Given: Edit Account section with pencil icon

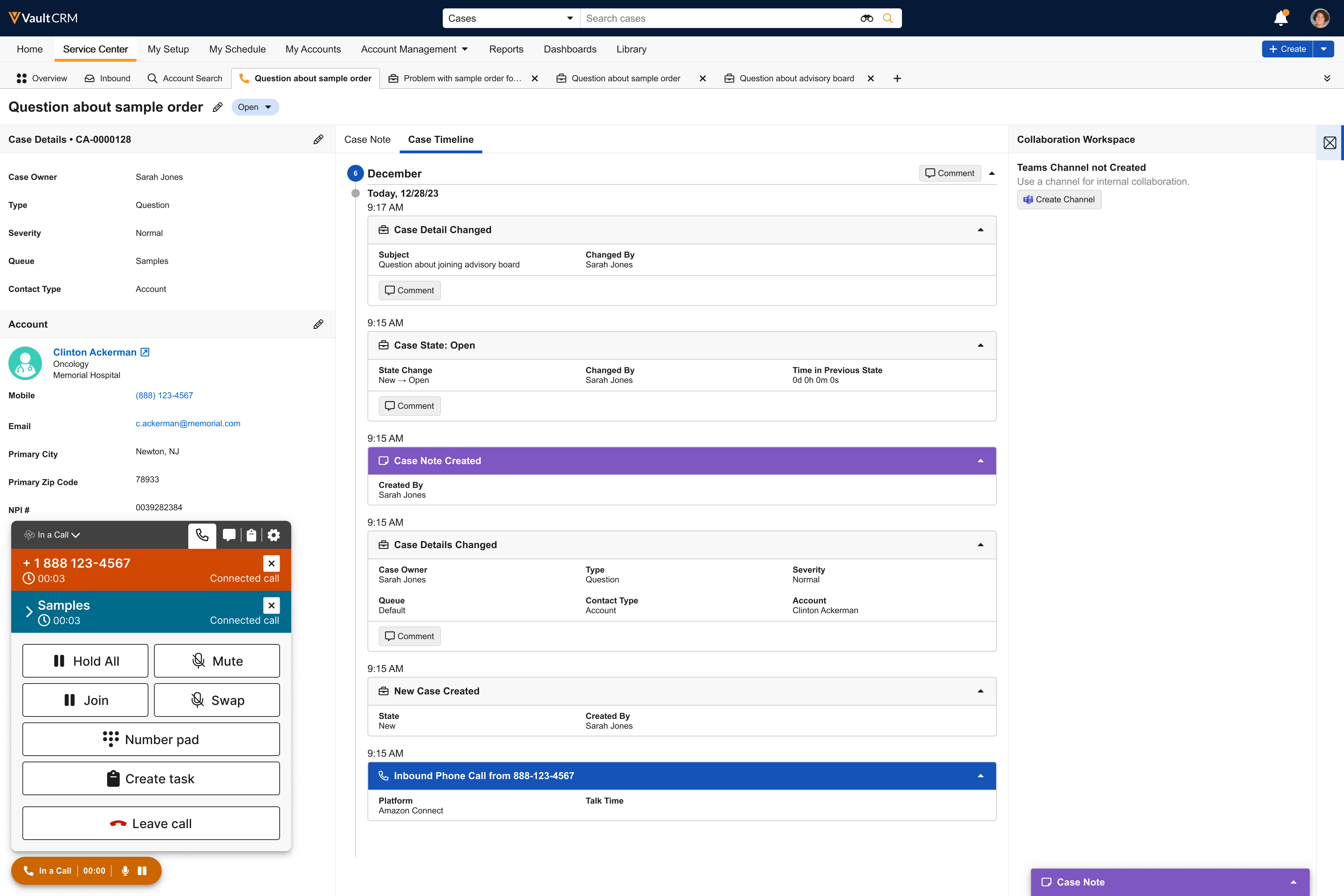Looking at the screenshot, I should (x=318, y=324).
